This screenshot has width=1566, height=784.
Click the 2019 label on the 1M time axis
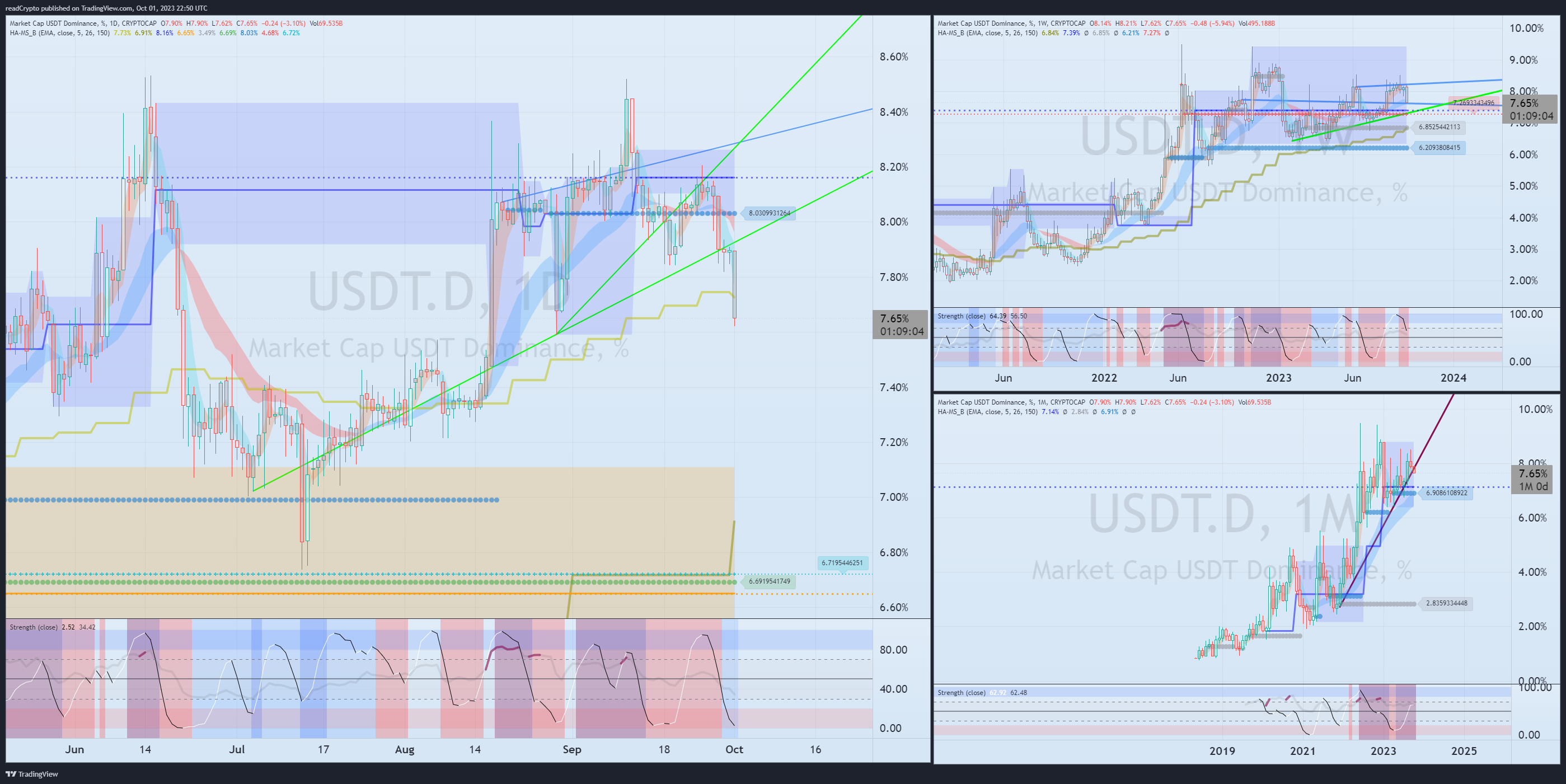pyautogui.click(x=1222, y=751)
